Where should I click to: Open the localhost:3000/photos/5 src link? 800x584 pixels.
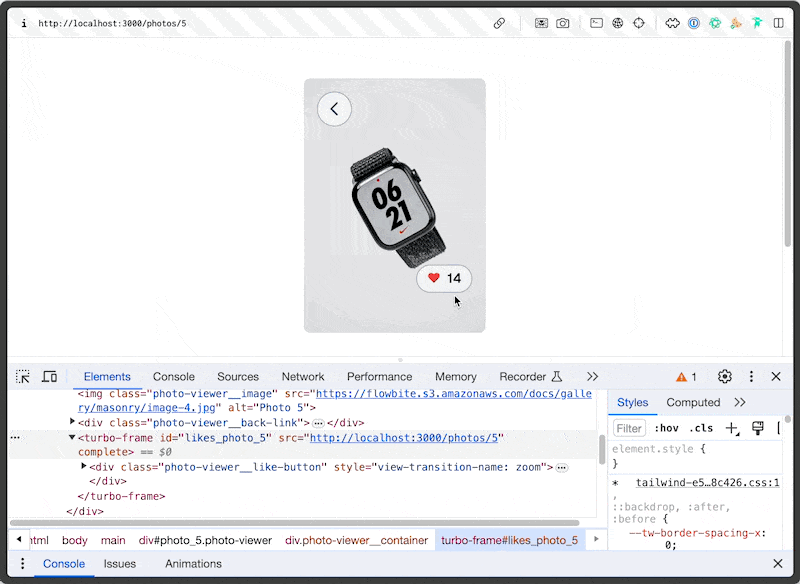click(x=404, y=438)
